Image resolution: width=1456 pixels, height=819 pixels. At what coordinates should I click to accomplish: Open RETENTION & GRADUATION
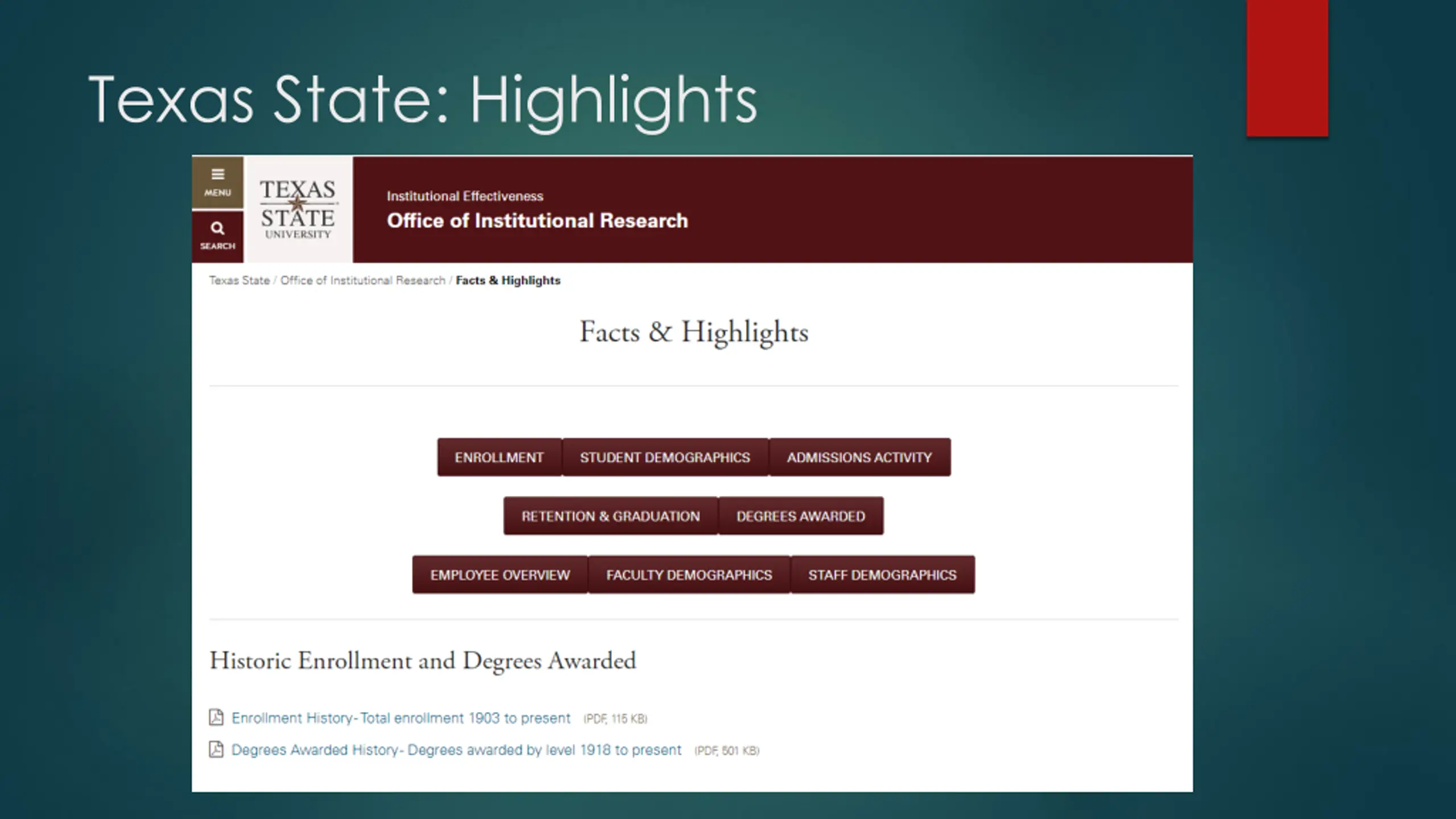[611, 516]
